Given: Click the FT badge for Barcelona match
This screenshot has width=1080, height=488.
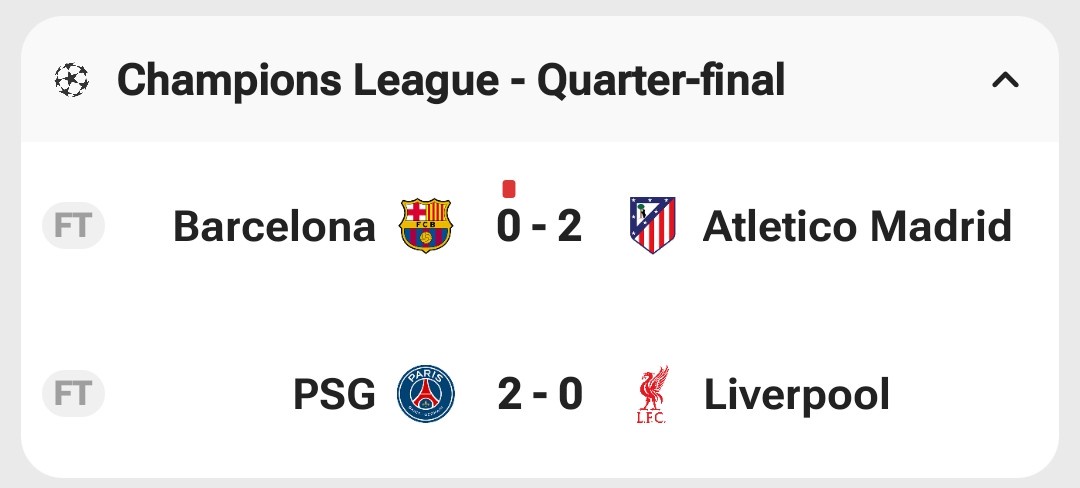Looking at the screenshot, I should click(73, 226).
